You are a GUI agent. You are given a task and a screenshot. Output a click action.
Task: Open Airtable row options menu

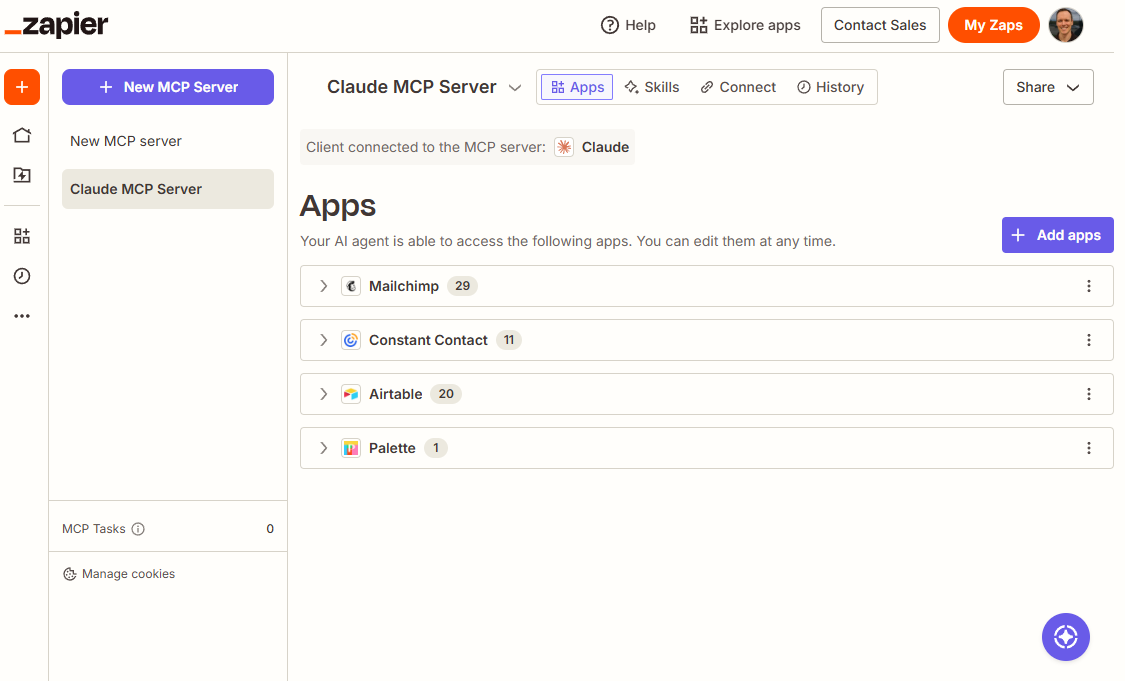click(x=1088, y=394)
